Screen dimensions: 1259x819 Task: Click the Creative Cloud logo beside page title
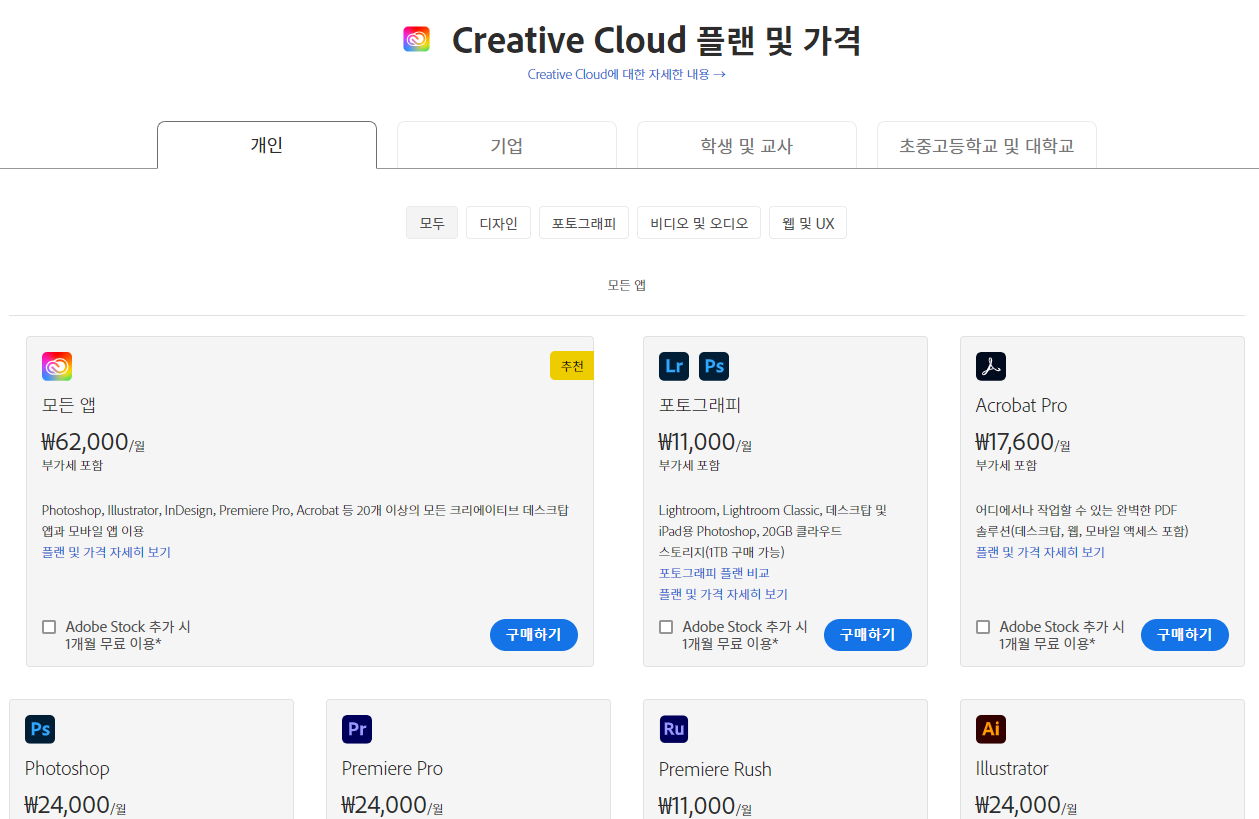point(416,39)
